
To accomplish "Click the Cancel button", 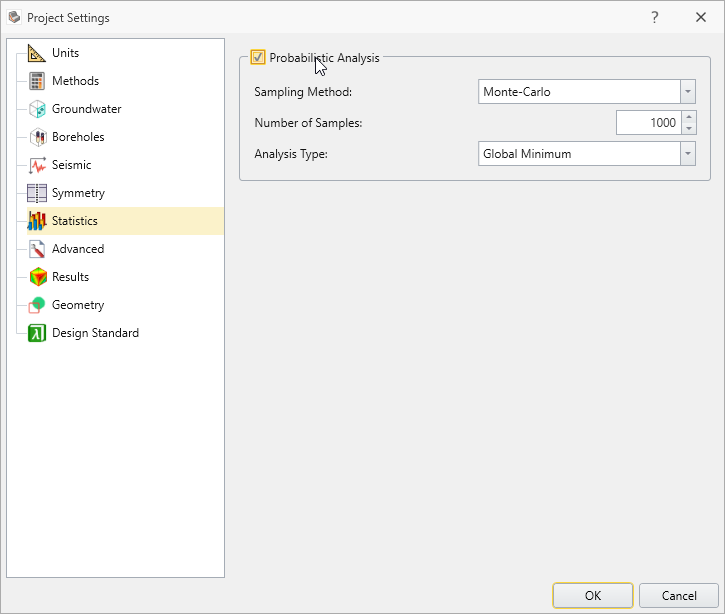I will [679, 596].
